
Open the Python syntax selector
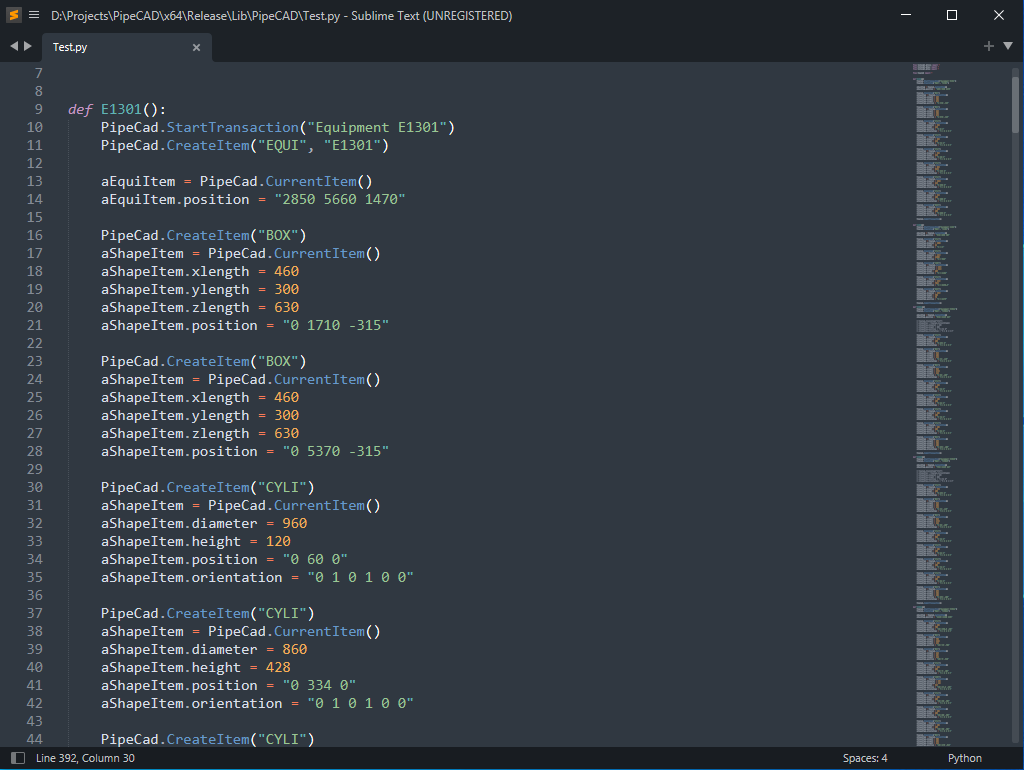click(965, 758)
